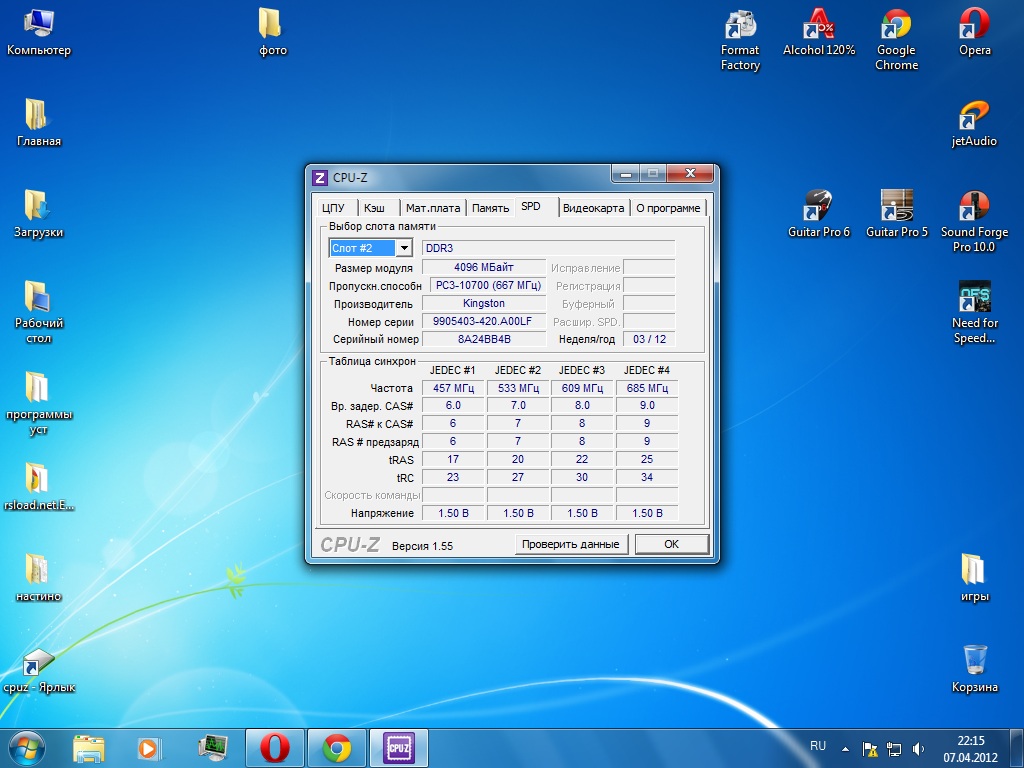
Task: Click the tRC value 34
Action: point(647,477)
